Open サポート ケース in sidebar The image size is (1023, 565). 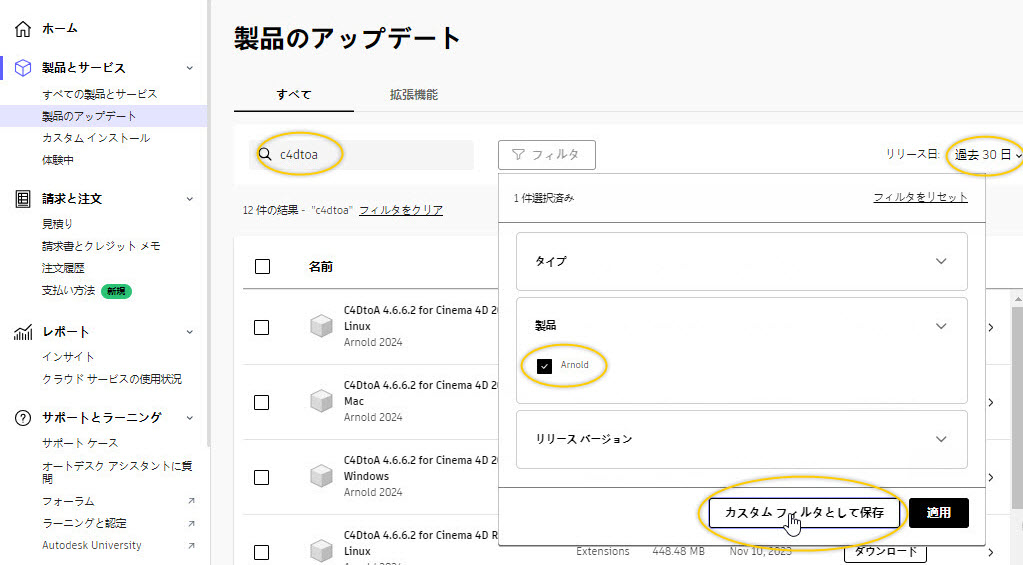click(80, 443)
